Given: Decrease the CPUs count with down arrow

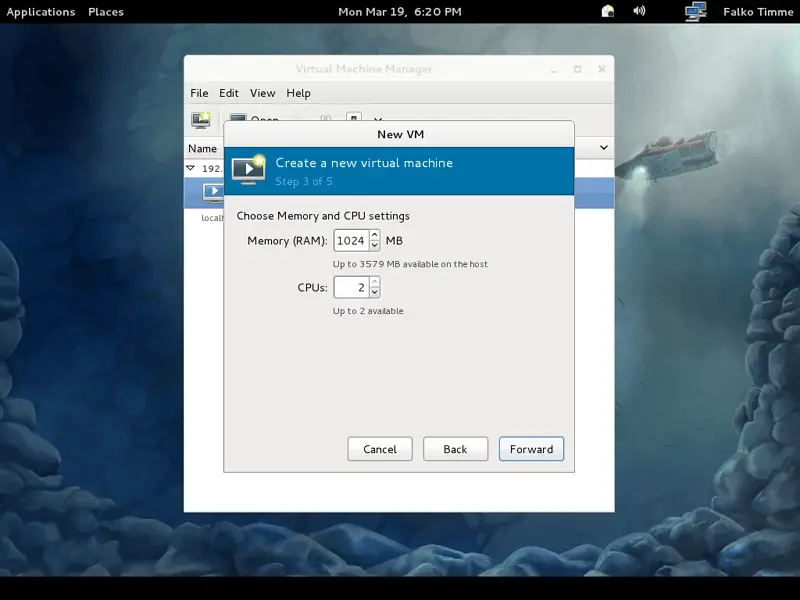Looking at the screenshot, I should coord(375,292).
